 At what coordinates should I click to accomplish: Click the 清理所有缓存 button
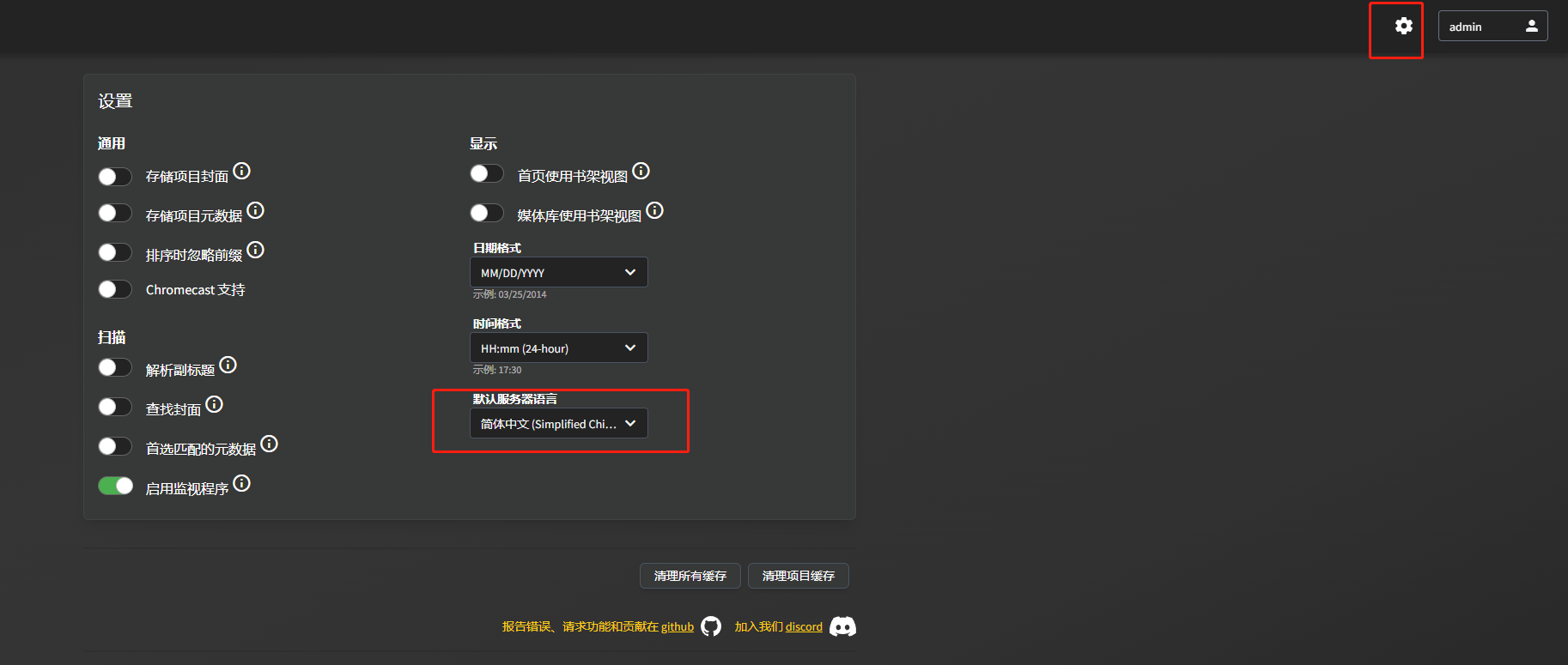point(690,576)
